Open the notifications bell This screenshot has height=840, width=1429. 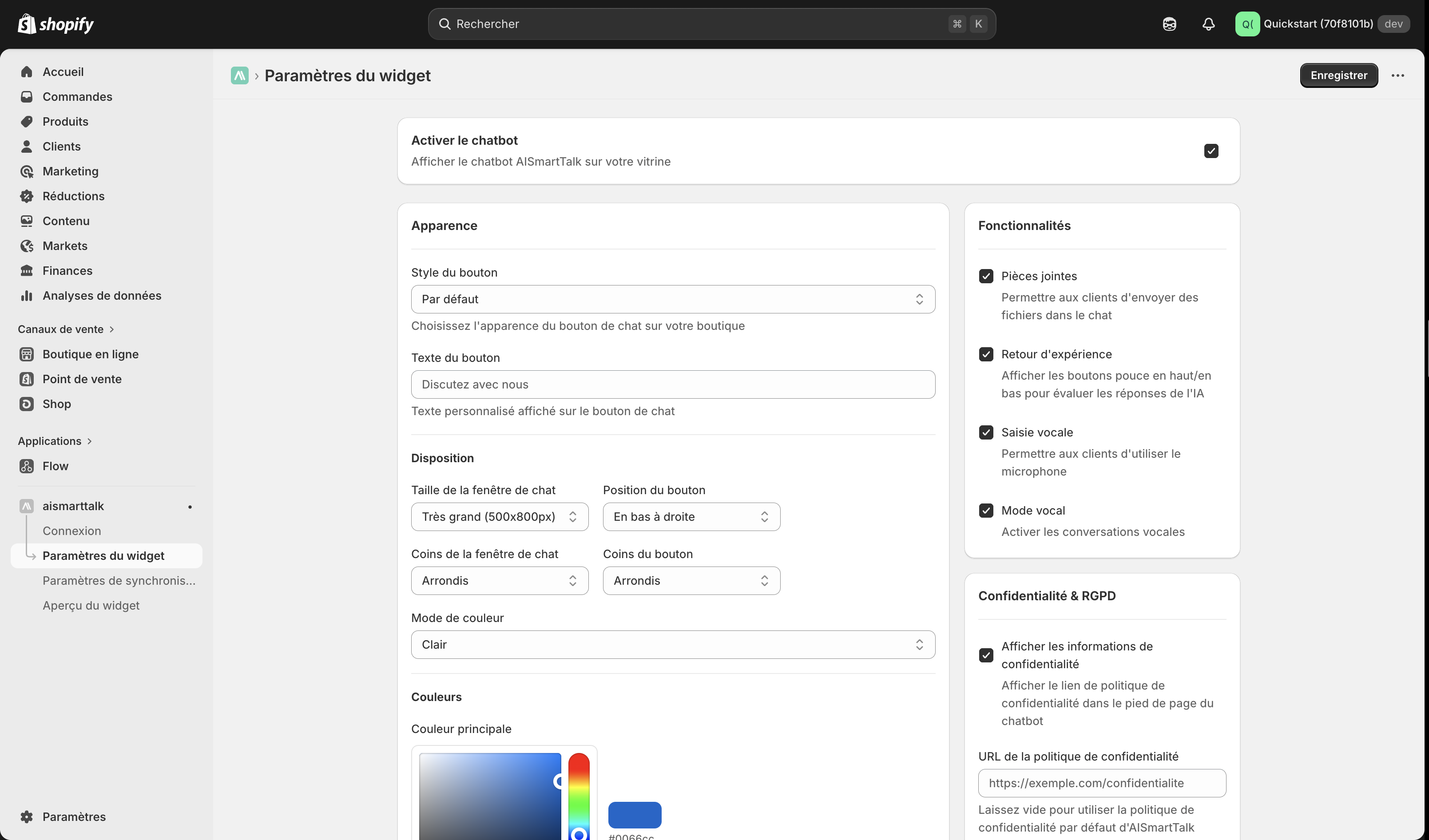tap(1208, 24)
